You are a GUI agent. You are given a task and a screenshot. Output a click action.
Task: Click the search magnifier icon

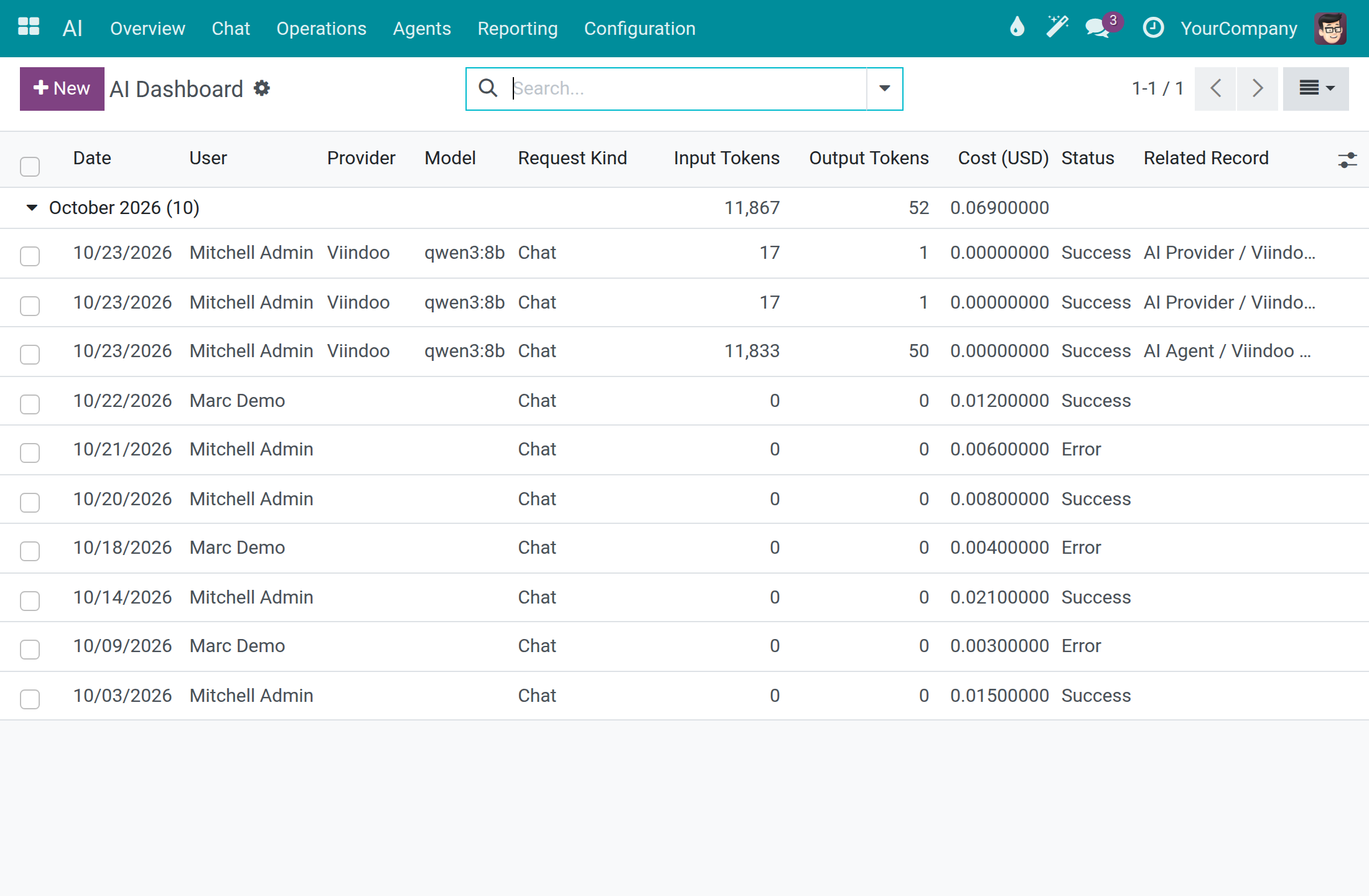(x=488, y=88)
